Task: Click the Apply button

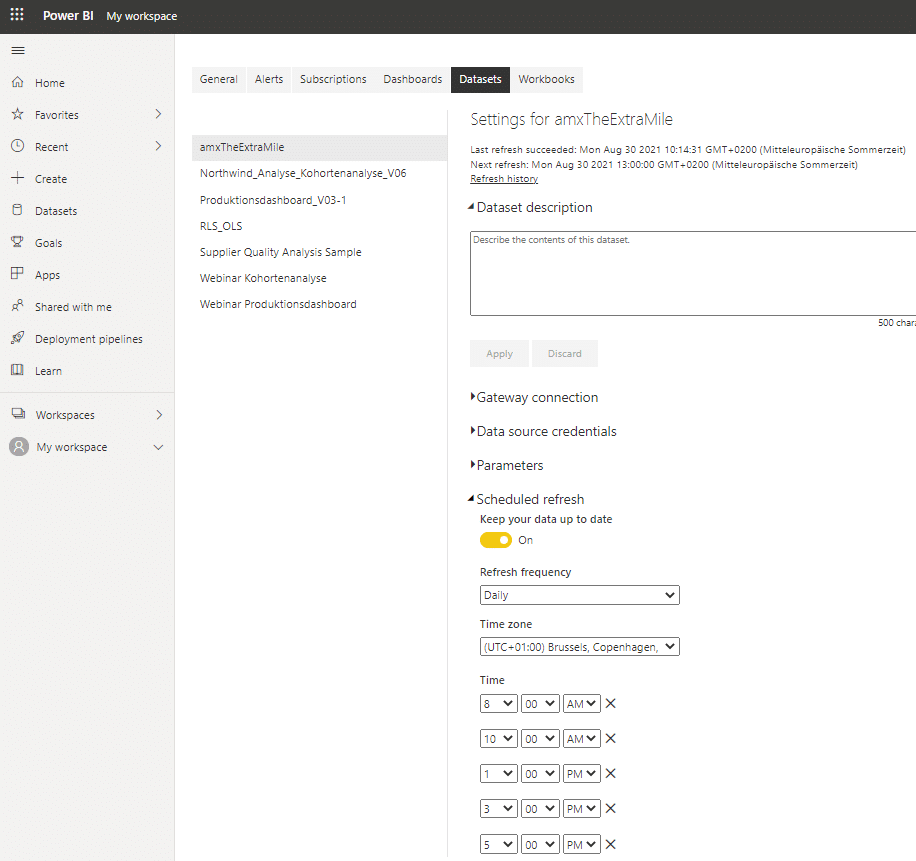Action: [499, 353]
